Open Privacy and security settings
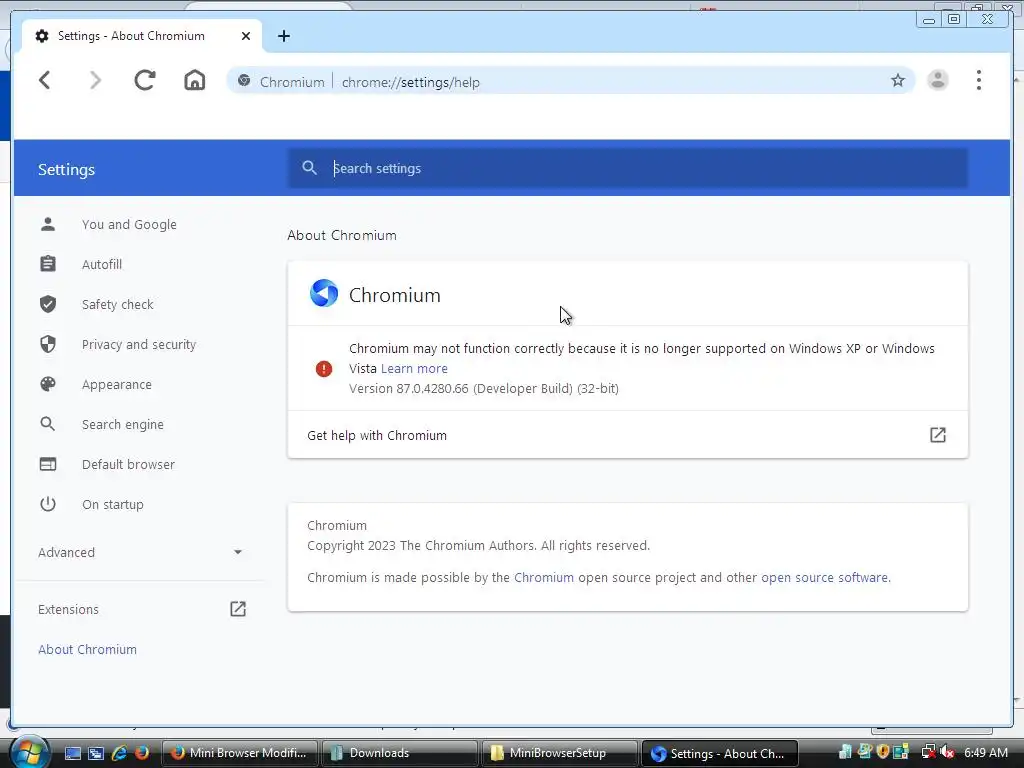 click(139, 344)
